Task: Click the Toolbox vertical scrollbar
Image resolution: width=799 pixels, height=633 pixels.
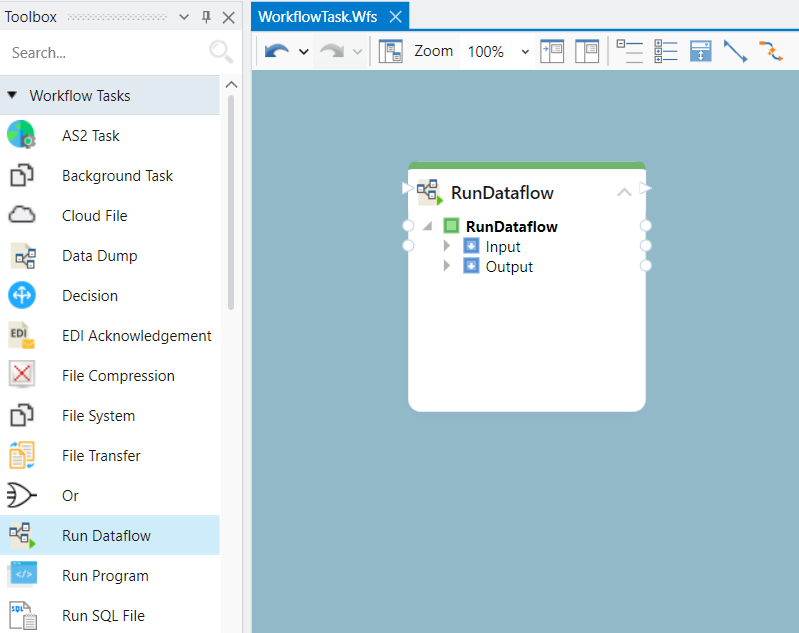Action: click(x=231, y=200)
